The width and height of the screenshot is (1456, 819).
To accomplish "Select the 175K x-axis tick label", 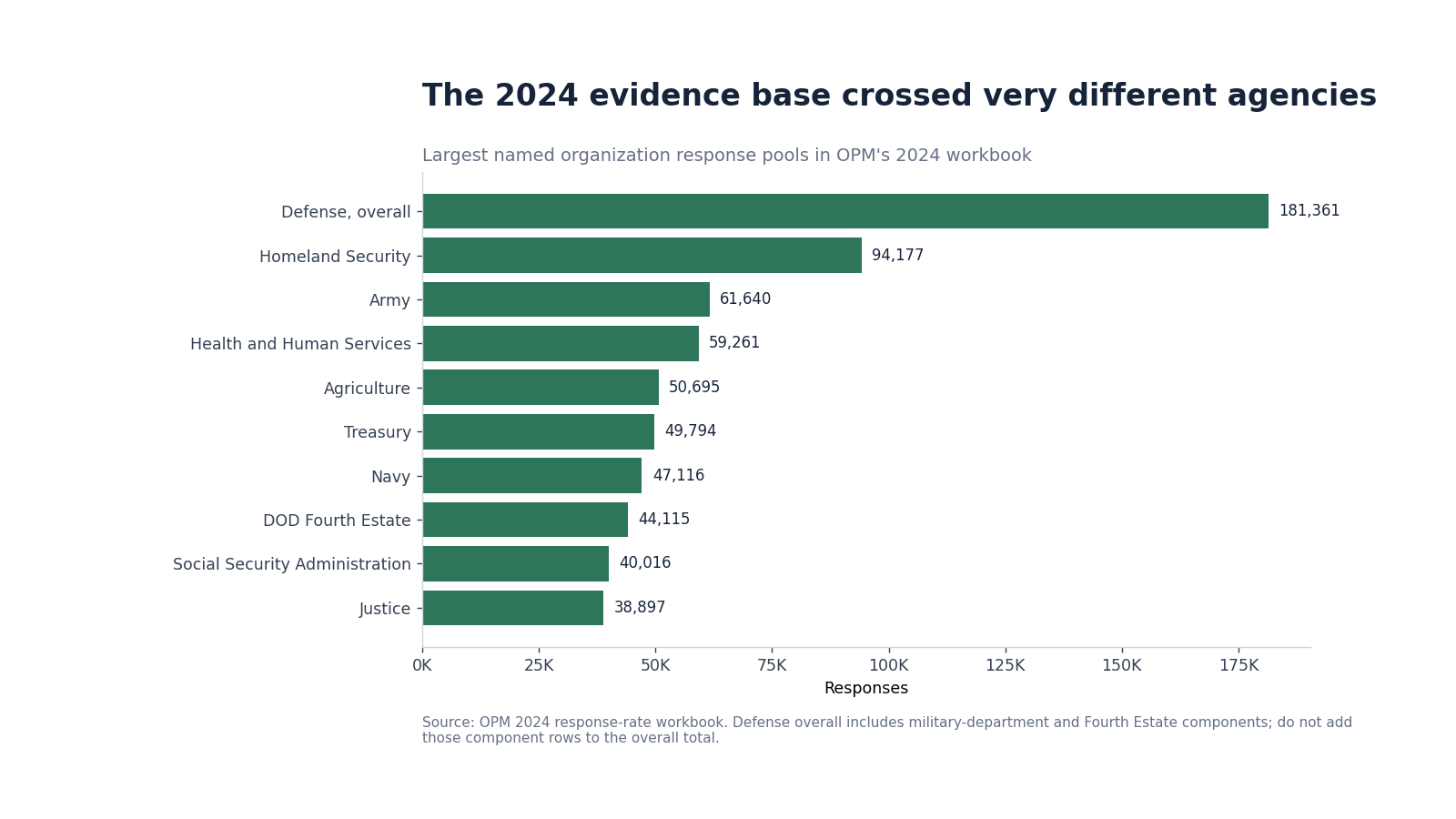I will (1239, 665).
